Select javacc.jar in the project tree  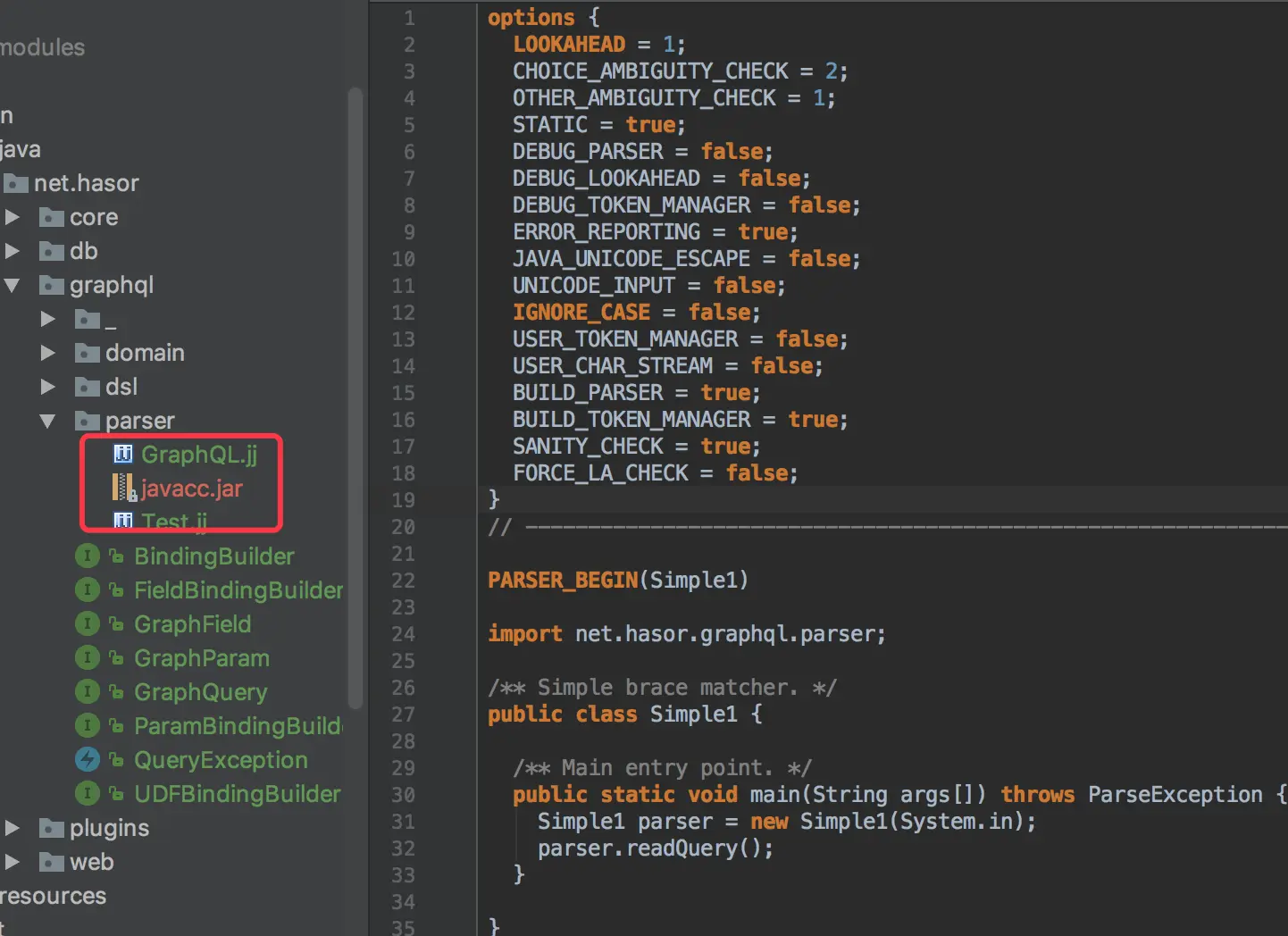pyautogui.click(x=192, y=489)
